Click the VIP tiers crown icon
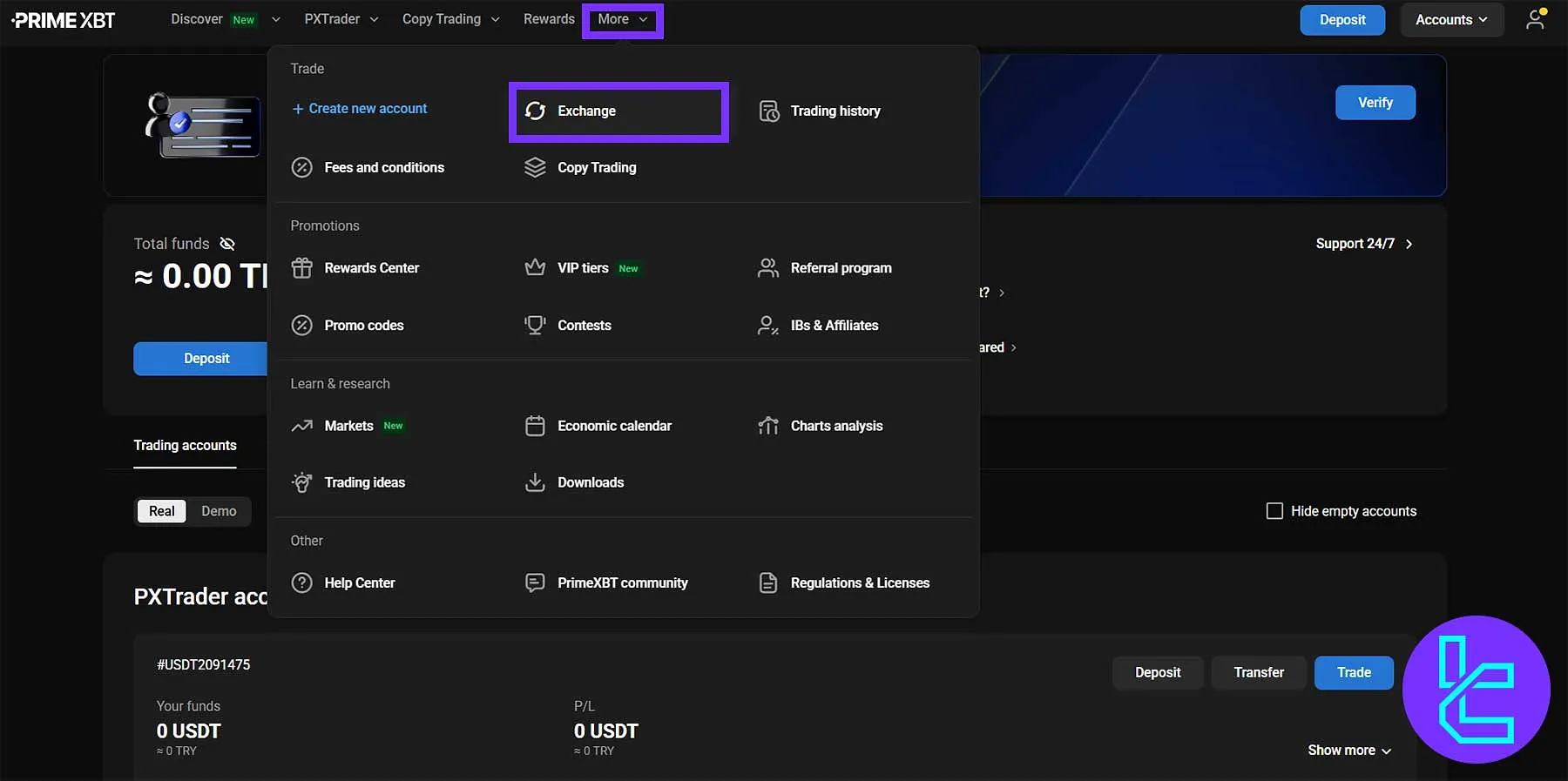The image size is (1568, 781). [535, 267]
